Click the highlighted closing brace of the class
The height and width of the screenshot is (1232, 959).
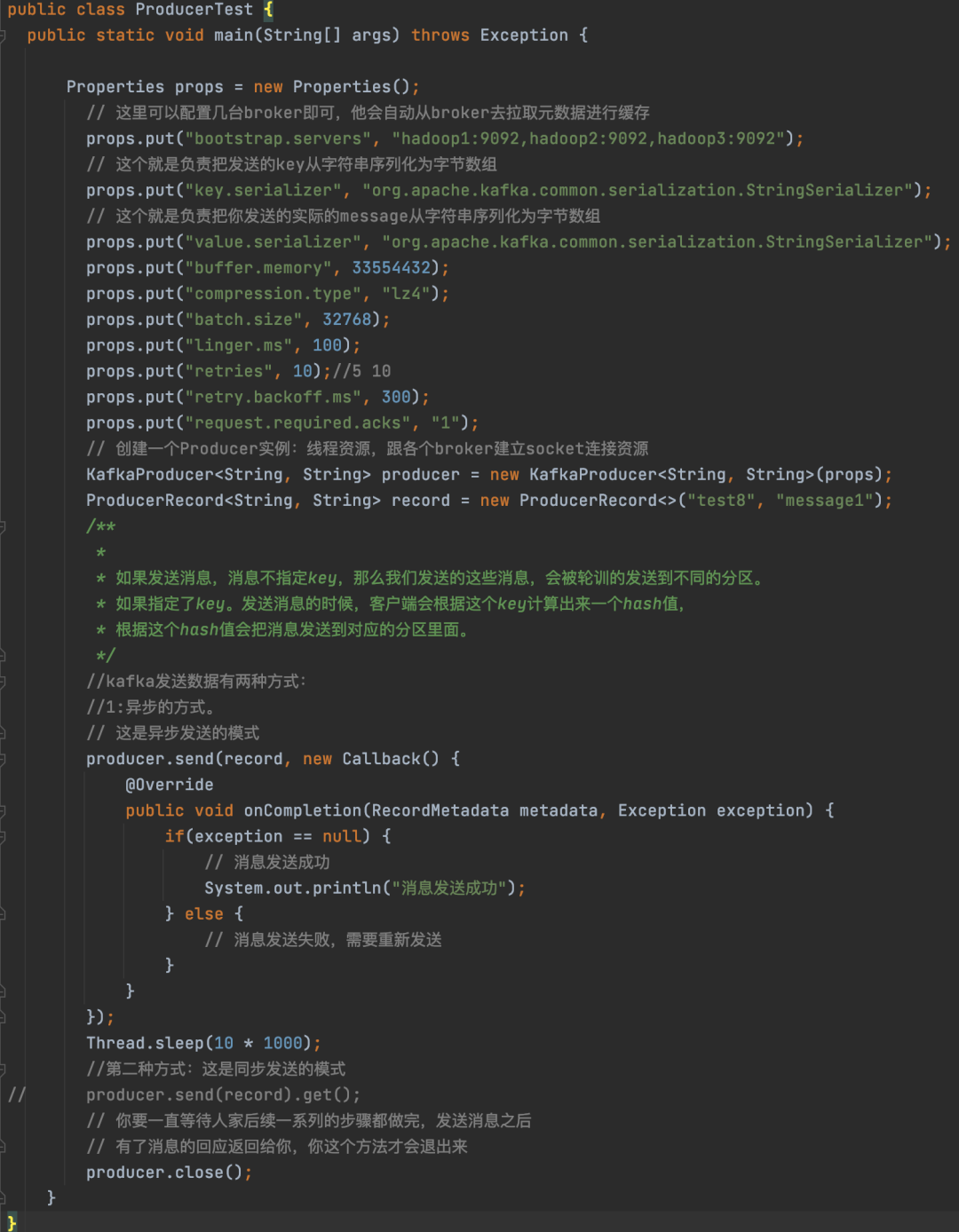(x=12, y=1223)
